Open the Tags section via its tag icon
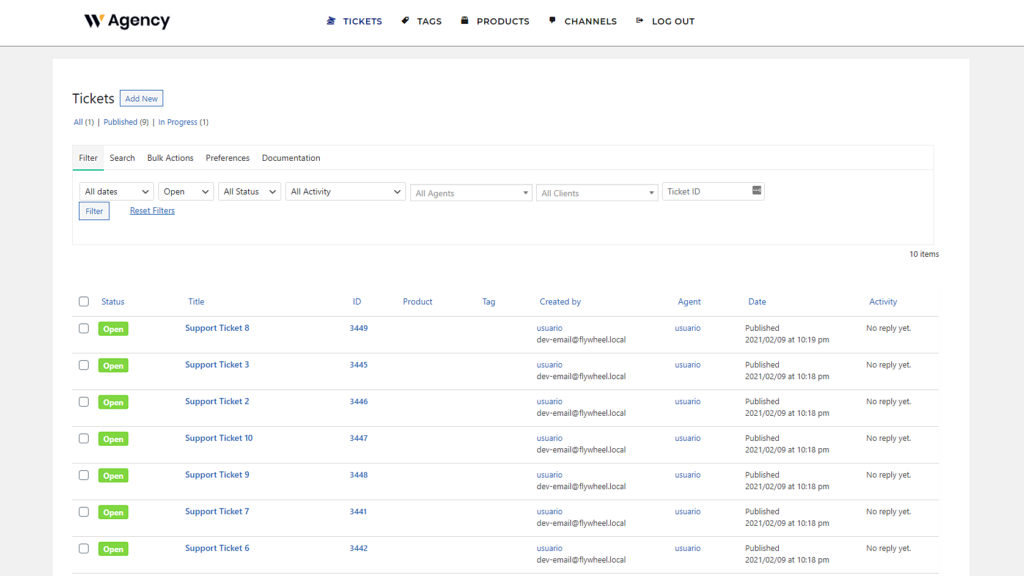The image size is (1024, 576). [x=403, y=21]
